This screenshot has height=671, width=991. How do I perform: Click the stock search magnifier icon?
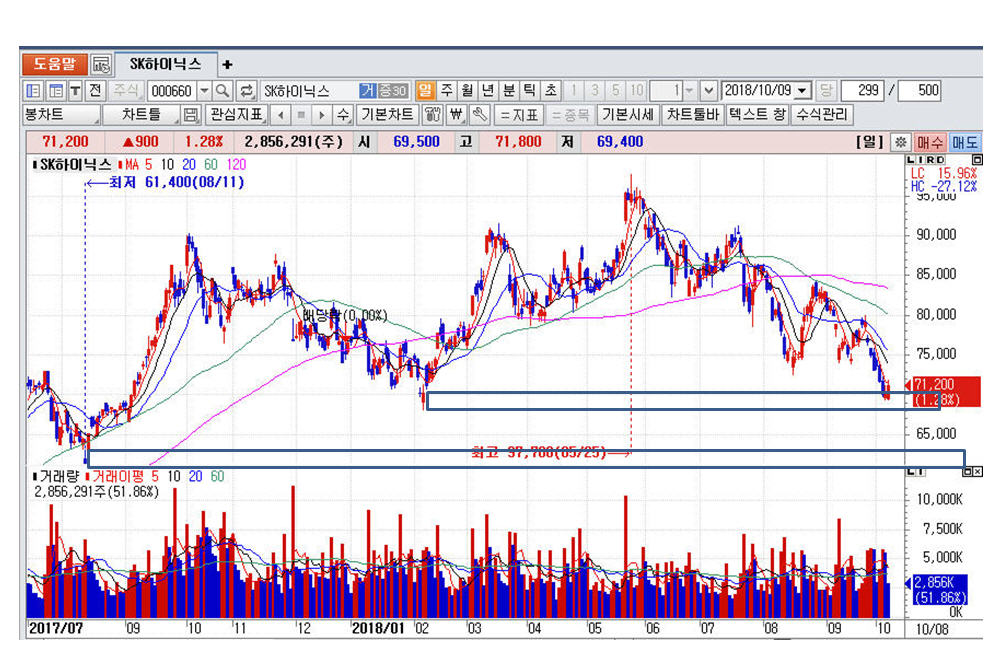tap(222, 90)
